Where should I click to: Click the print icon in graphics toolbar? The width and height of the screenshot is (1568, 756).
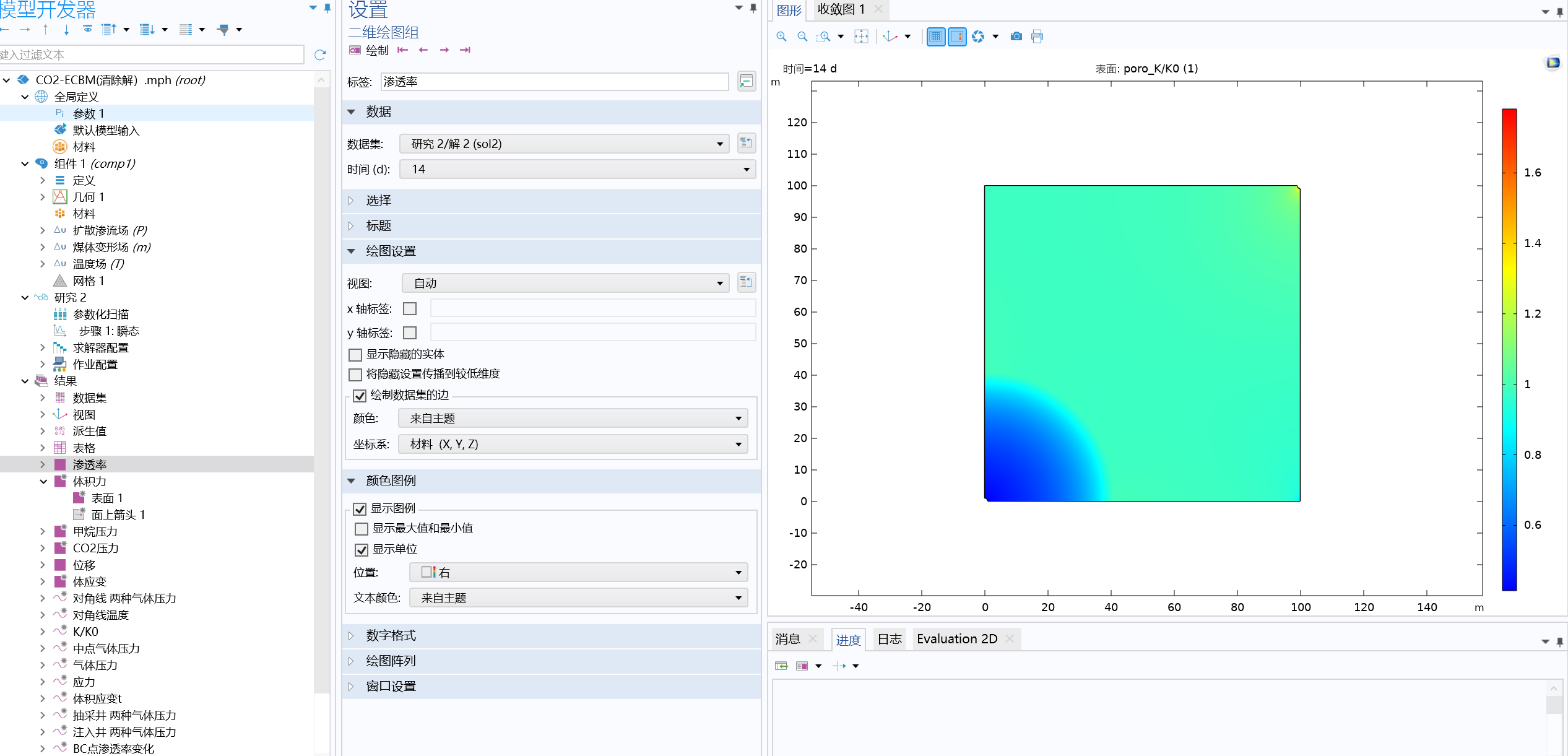[x=1037, y=37]
